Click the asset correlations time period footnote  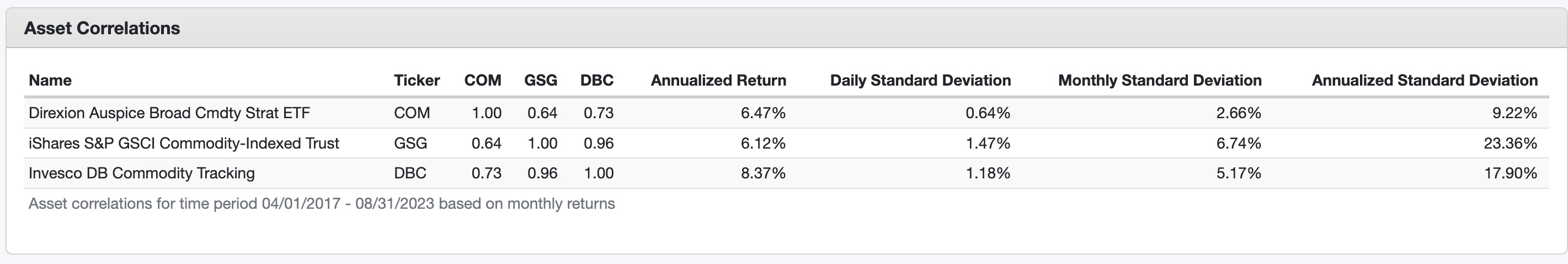(x=322, y=204)
